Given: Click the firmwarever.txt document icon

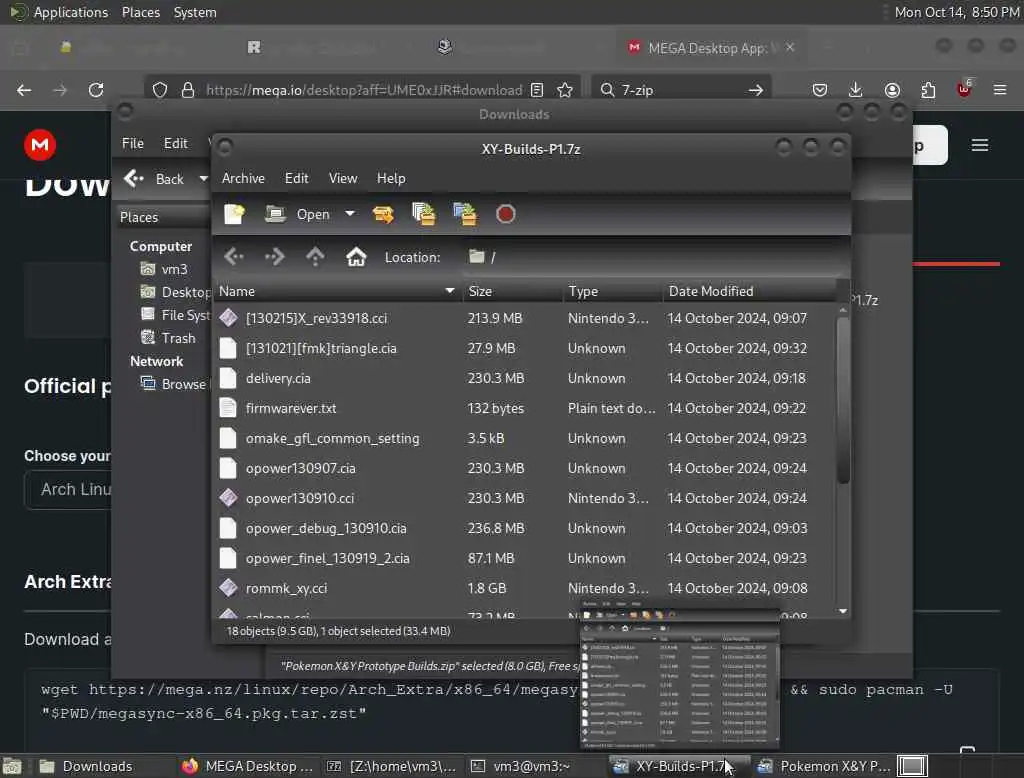Looking at the screenshot, I should pos(228,408).
